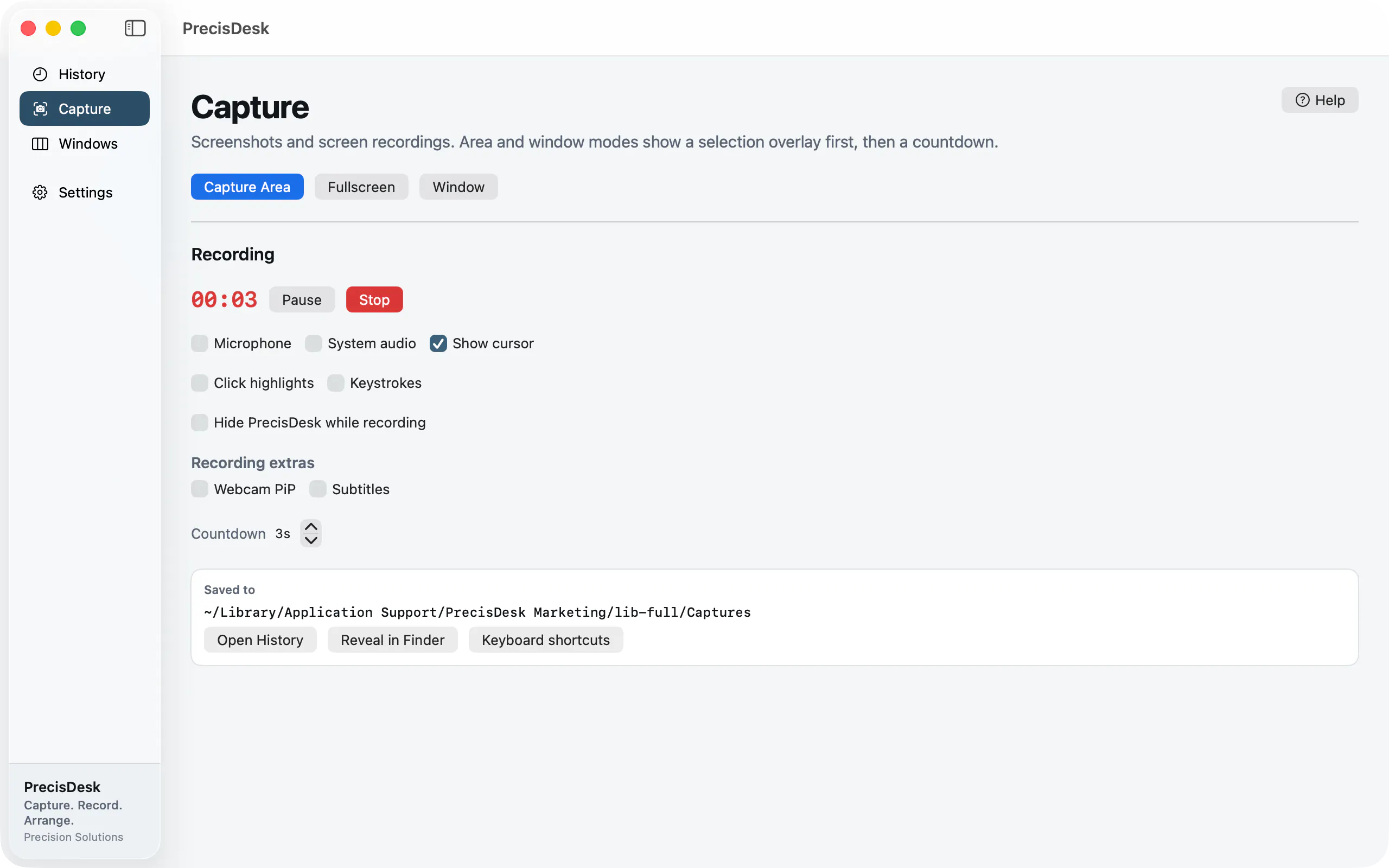Enable Webcam PiP option
The width and height of the screenshot is (1389, 868).
click(x=199, y=489)
